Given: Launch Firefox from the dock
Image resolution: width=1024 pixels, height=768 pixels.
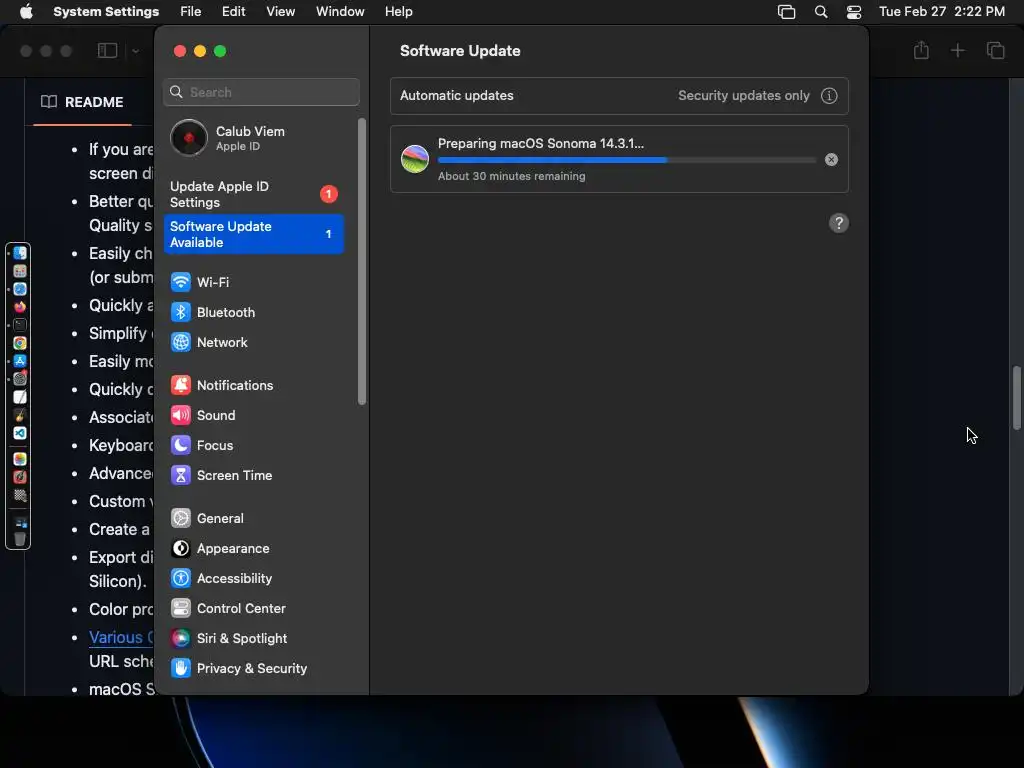Looking at the screenshot, I should (20, 307).
